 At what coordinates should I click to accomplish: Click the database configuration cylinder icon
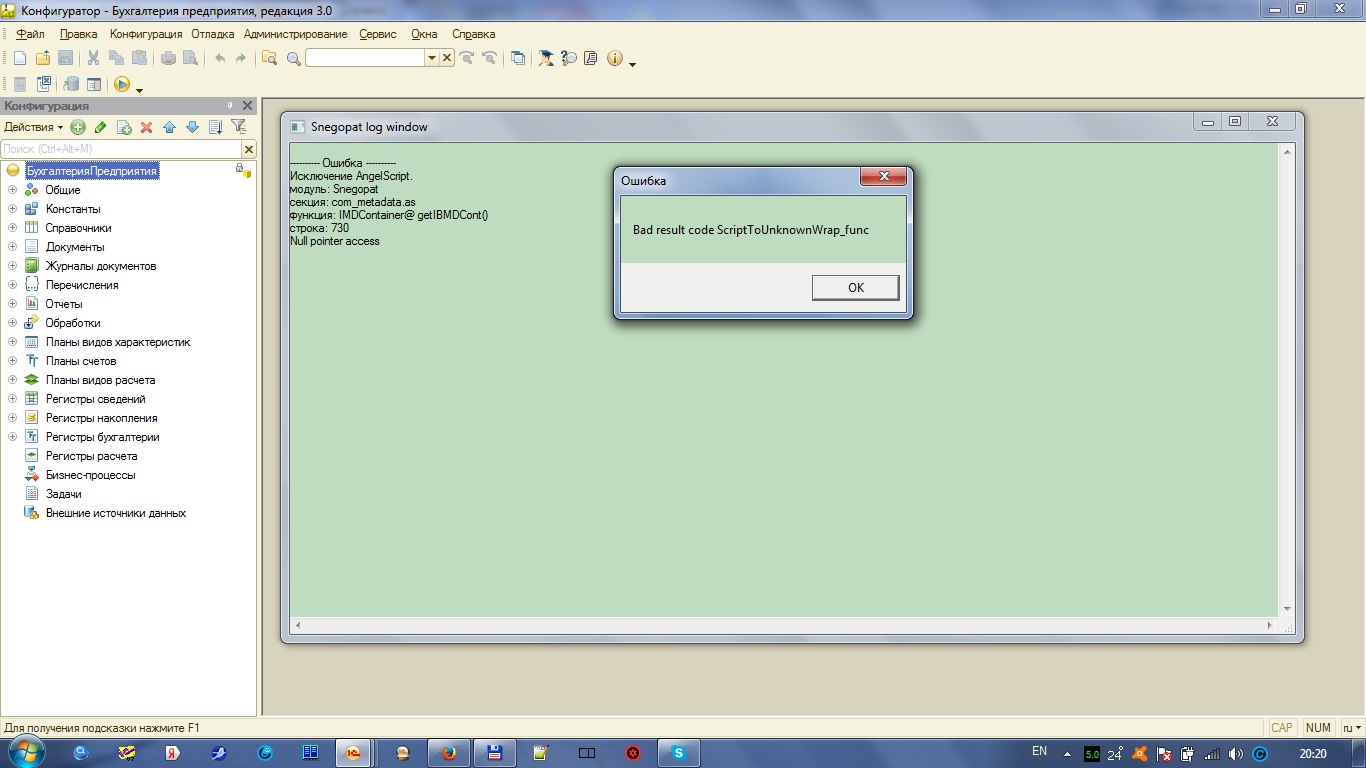coord(72,85)
